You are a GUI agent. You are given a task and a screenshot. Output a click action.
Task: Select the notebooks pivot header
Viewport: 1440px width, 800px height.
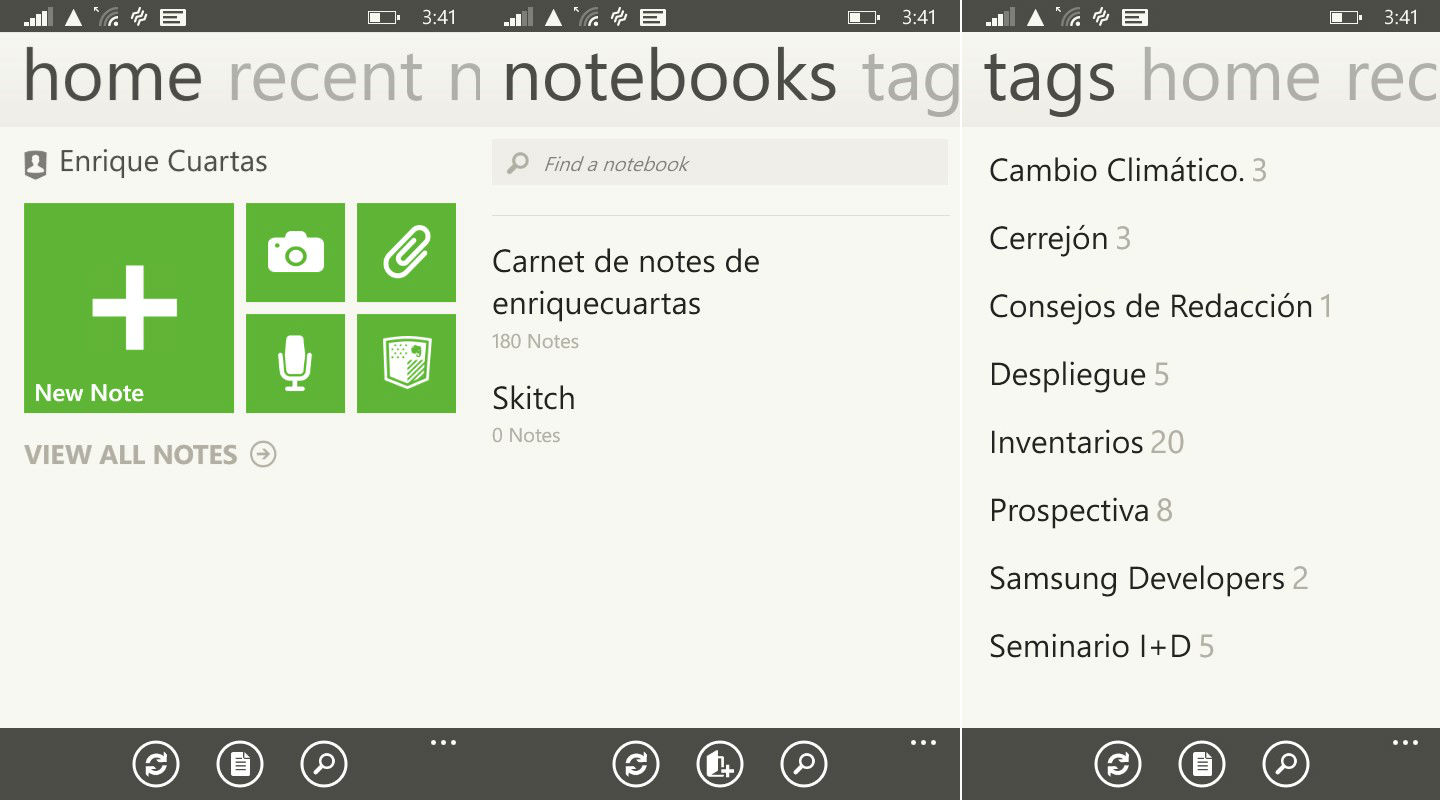point(670,77)
